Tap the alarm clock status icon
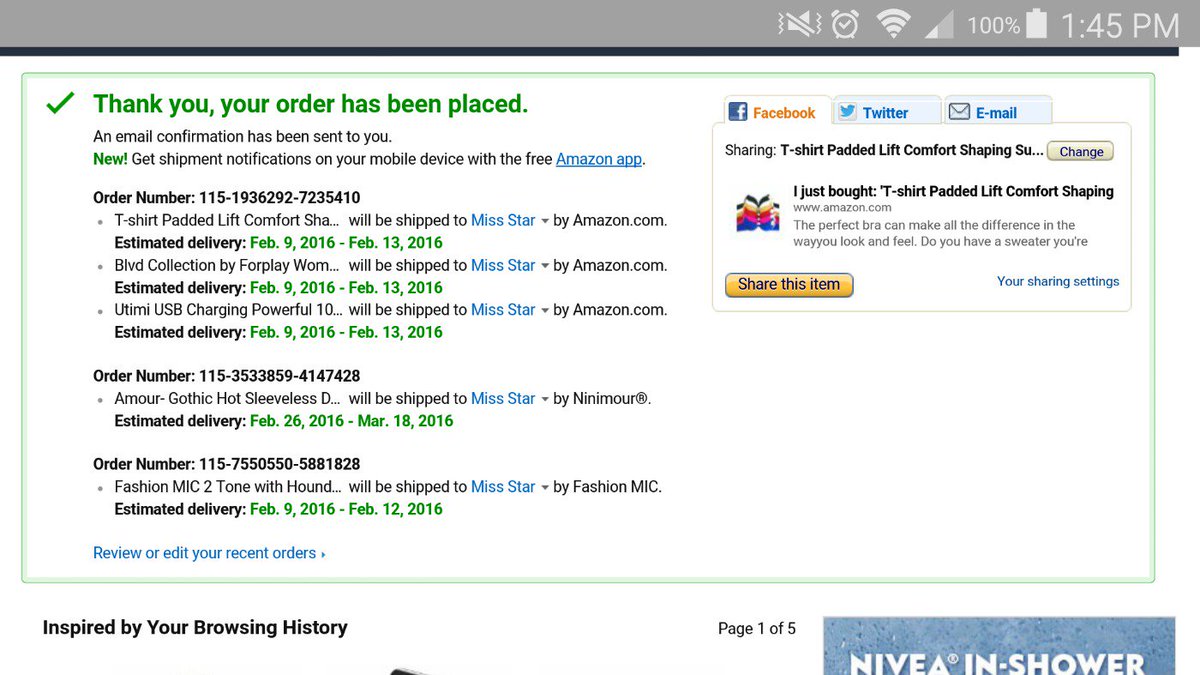The height and width of the screenshot is (675, 1200). (845, 24)
